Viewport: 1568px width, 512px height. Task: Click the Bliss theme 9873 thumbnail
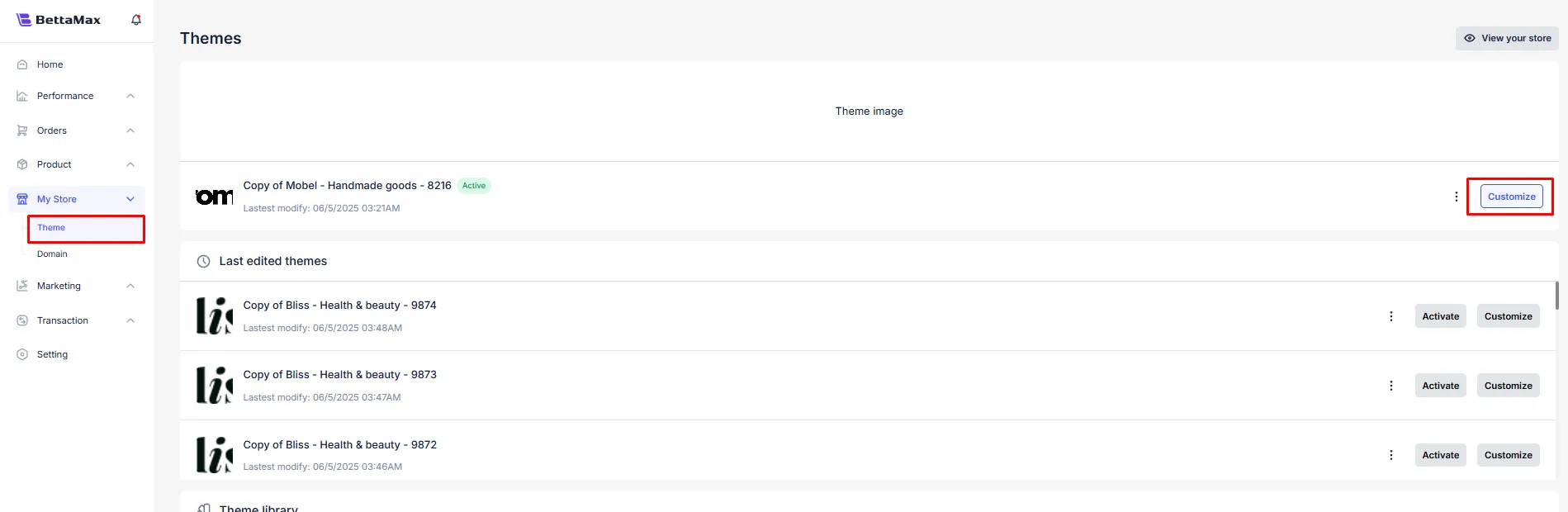214,386
